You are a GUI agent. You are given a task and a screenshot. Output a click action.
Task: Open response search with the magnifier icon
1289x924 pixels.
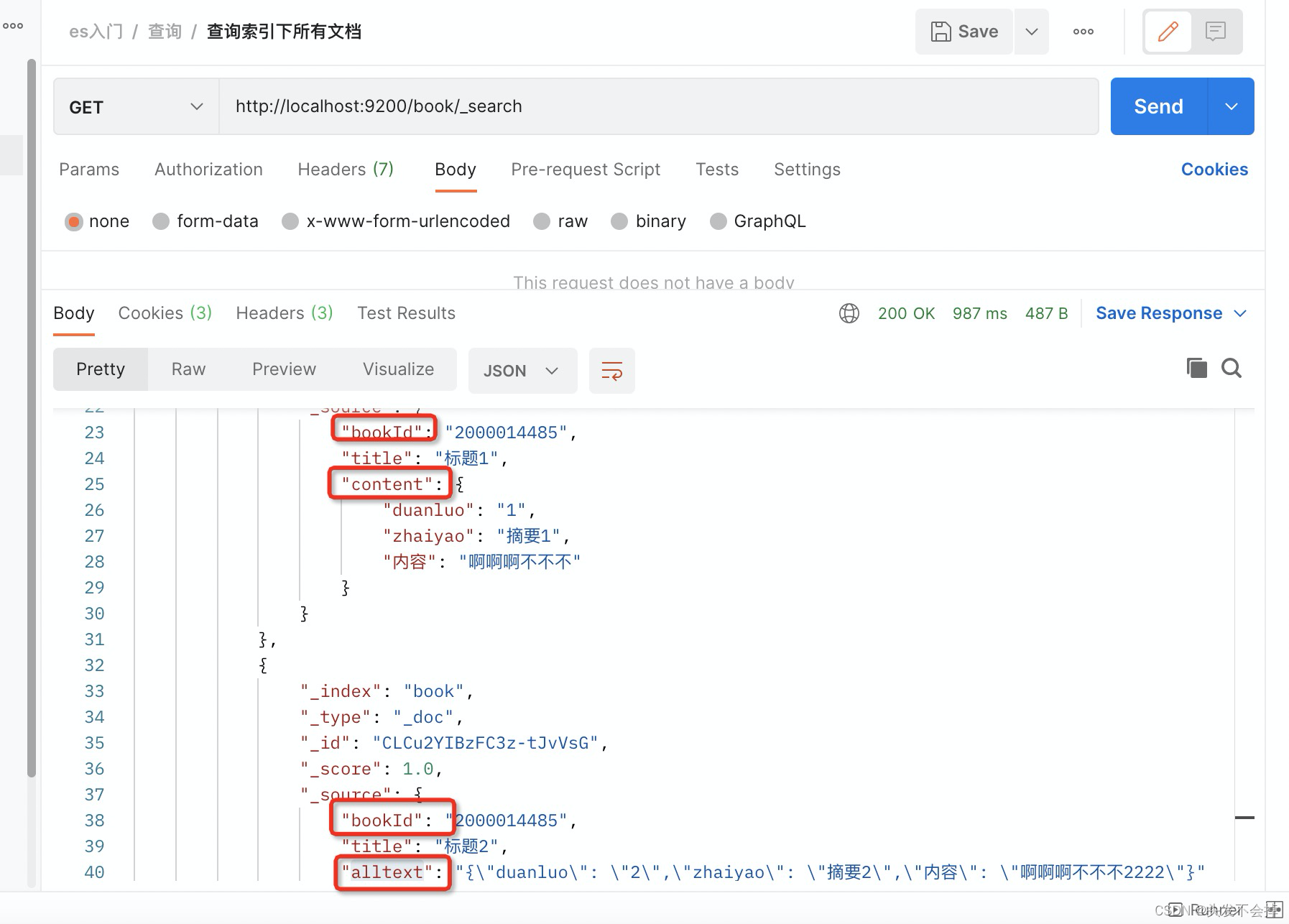tap(1232, 368)
